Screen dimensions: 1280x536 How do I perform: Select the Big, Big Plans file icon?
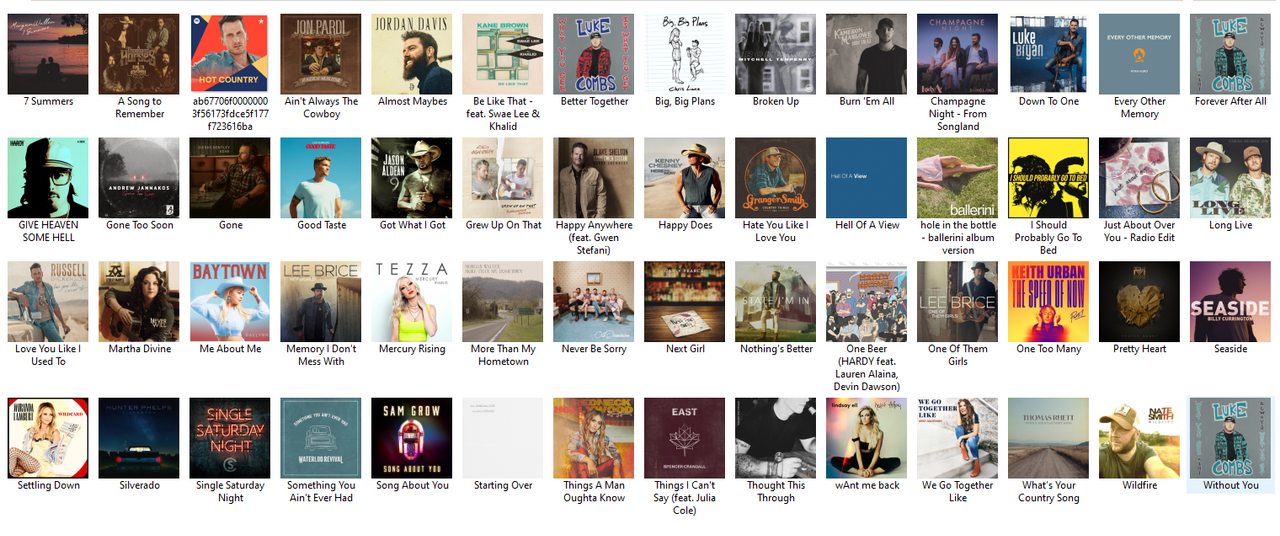(685, 54)
